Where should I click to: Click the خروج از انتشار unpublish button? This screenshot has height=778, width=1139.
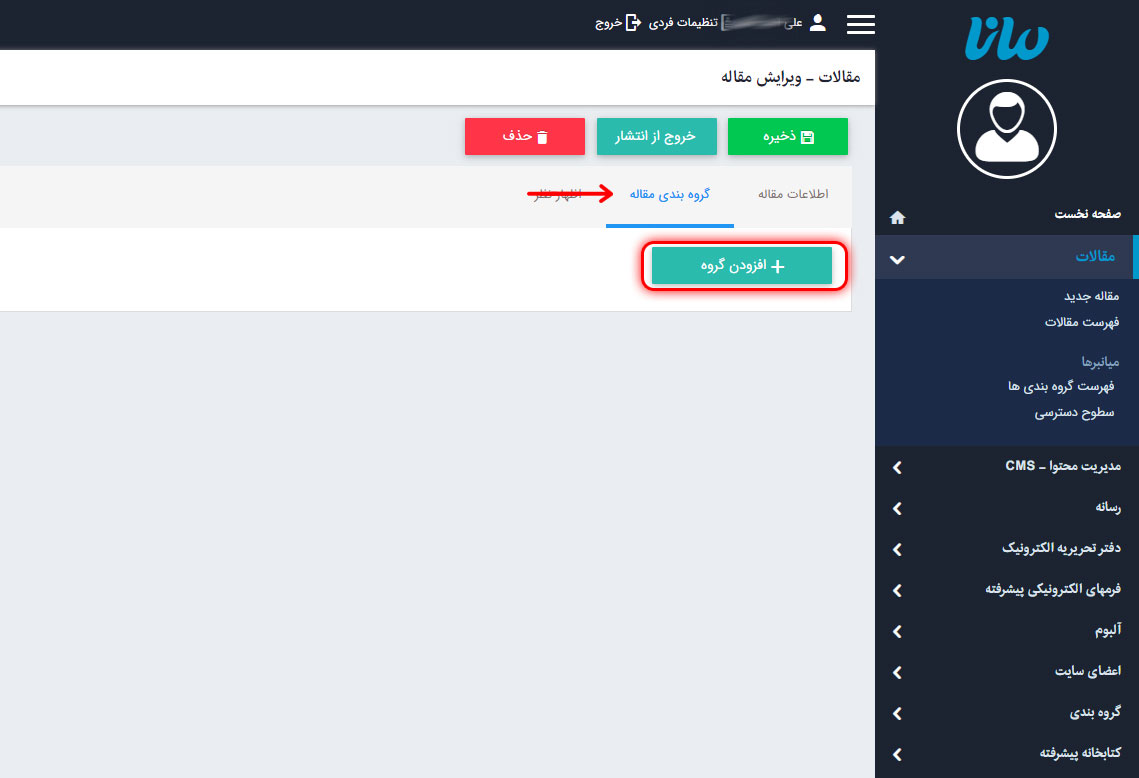coord(656,137)
